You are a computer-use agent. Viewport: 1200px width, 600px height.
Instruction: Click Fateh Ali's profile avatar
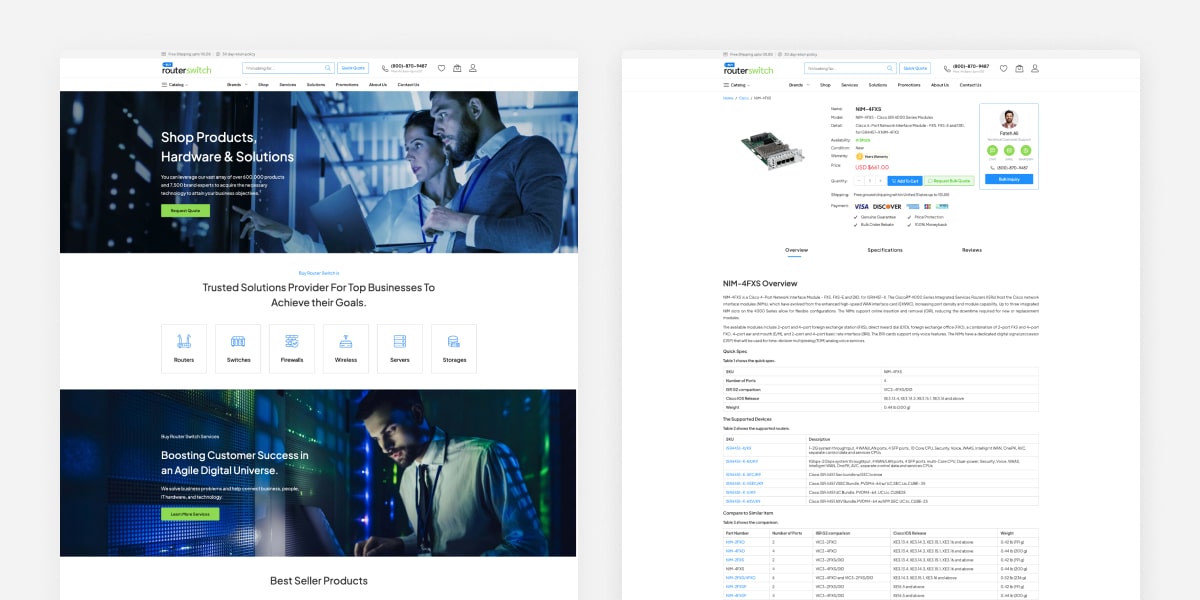1009,120
